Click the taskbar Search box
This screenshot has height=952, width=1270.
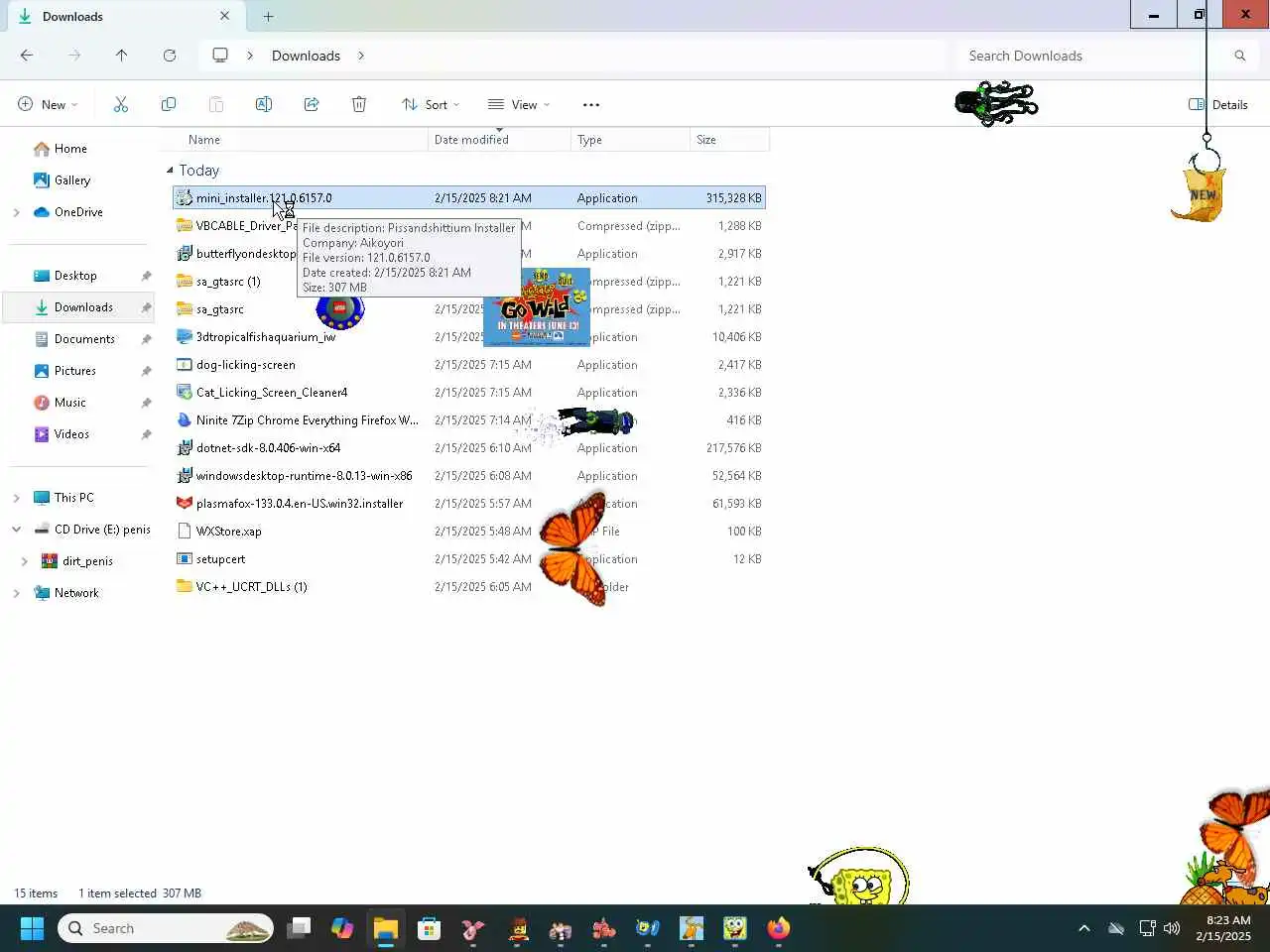click(x=166, y=928)
